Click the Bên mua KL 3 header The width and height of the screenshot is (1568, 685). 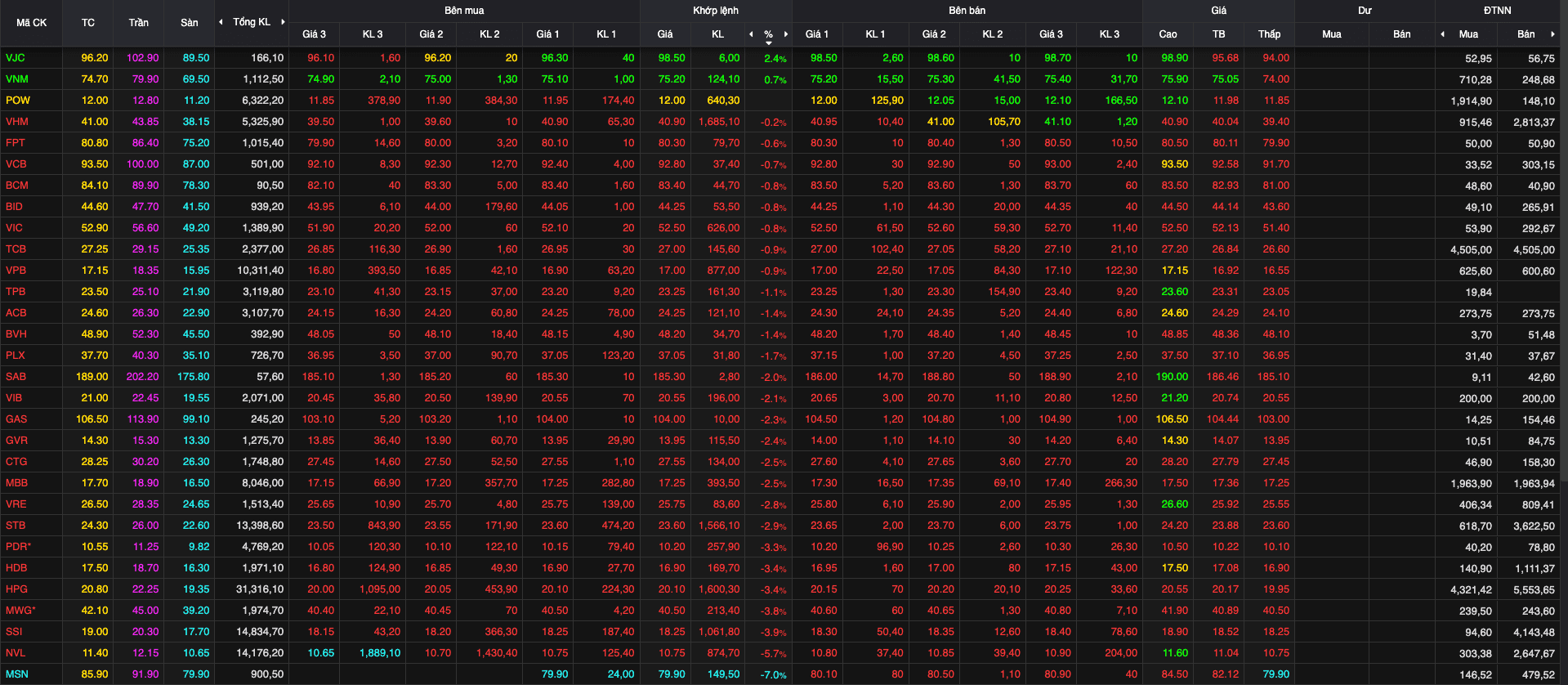pos(373,34)
